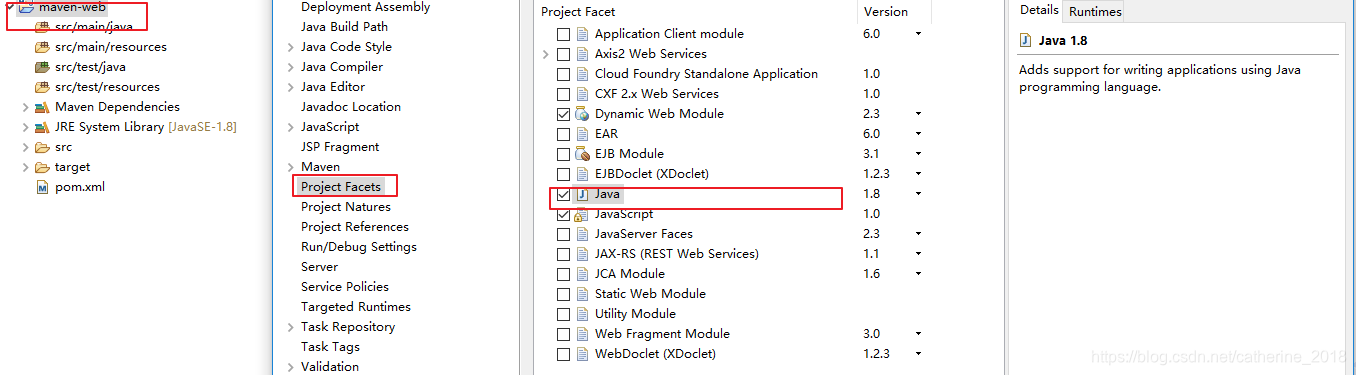Uncheck the Dynamic Web Module checkbox
The width and height of the screenshot is (1356, 375).
coord(564,114)
